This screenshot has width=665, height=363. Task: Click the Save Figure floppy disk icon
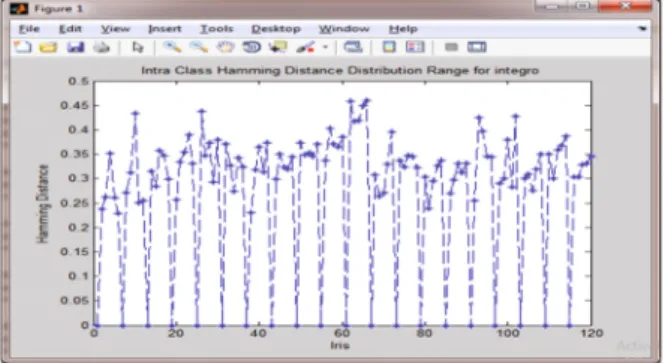(x=75, y=47)
